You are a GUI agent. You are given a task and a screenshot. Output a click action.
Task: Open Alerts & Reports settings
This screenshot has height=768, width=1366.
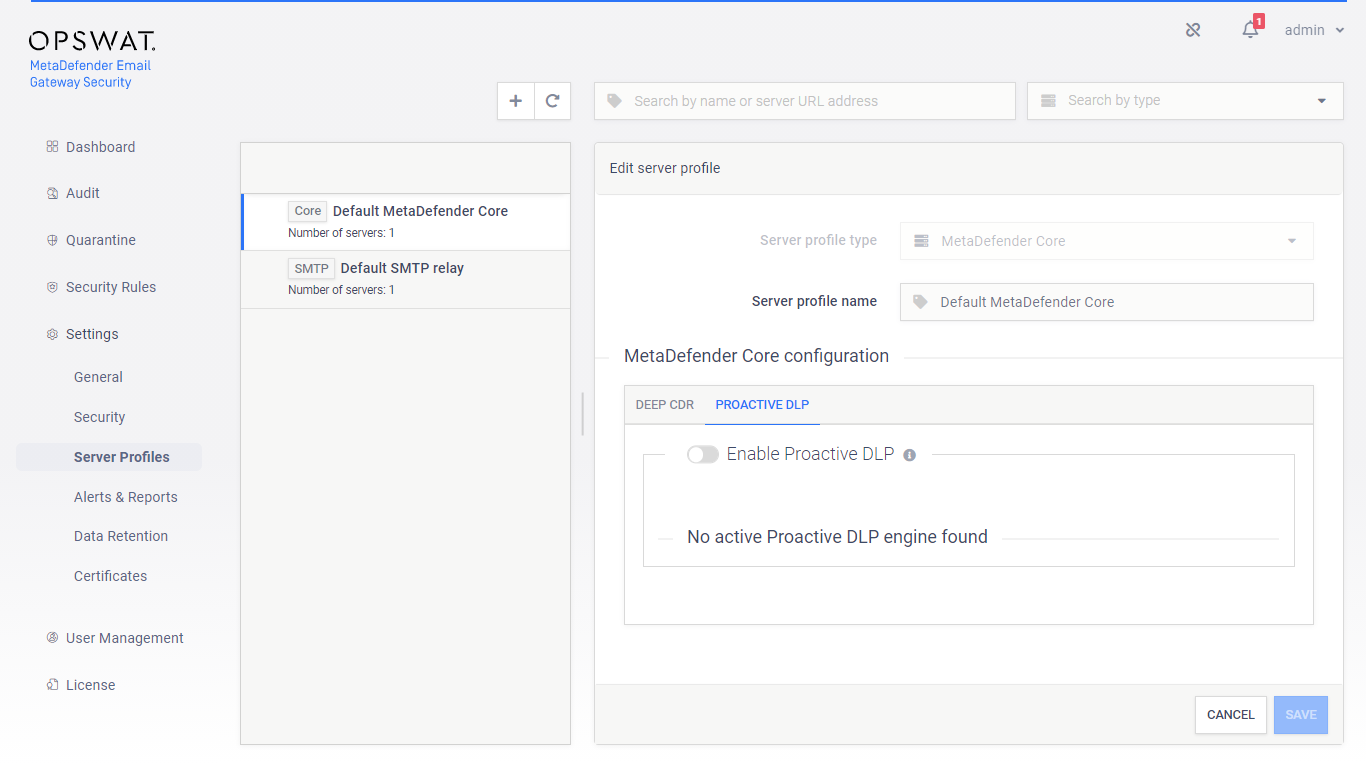pos(125,497)
